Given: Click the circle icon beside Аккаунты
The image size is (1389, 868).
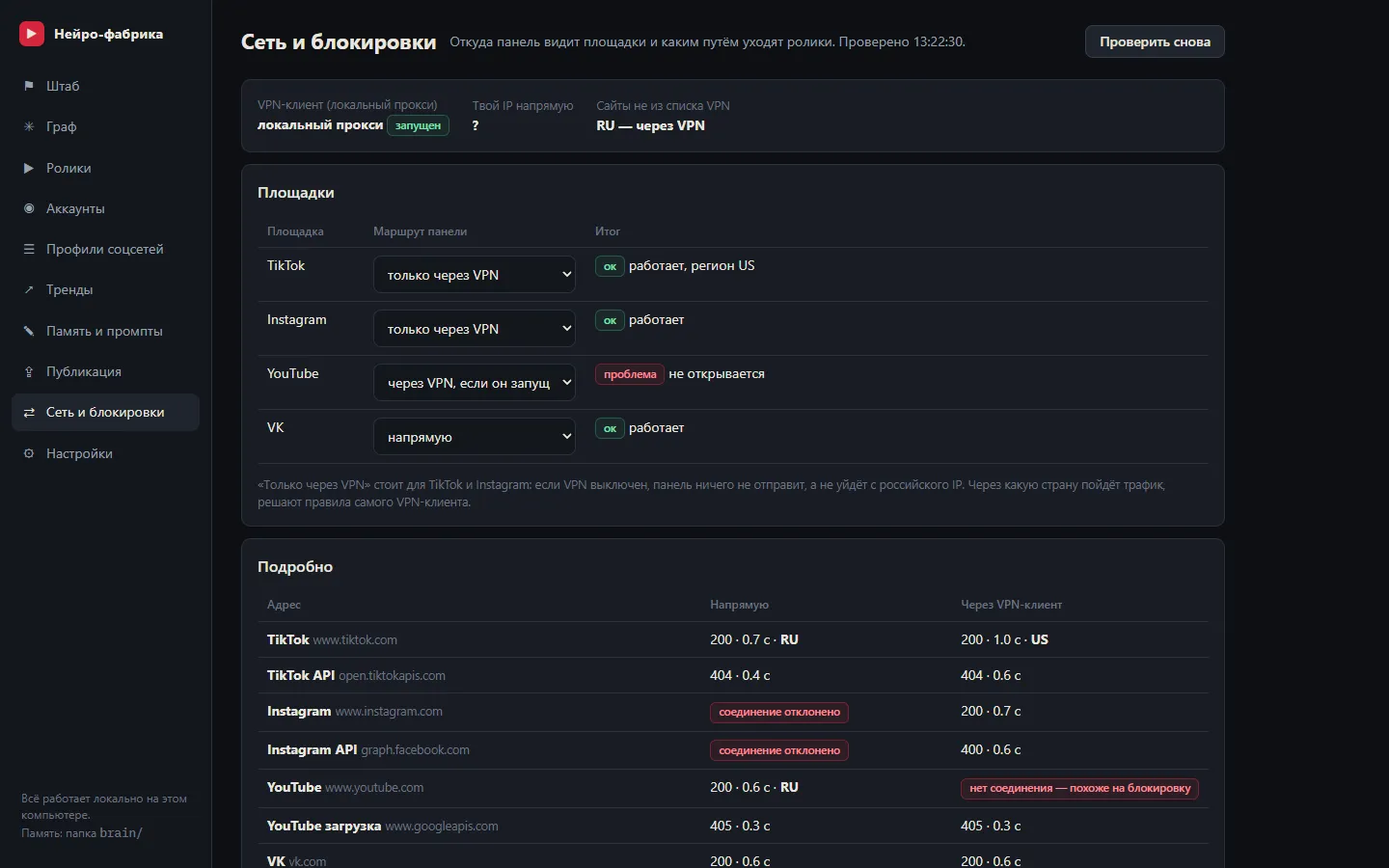Looking at the screenshot, I should pos(29,208).
